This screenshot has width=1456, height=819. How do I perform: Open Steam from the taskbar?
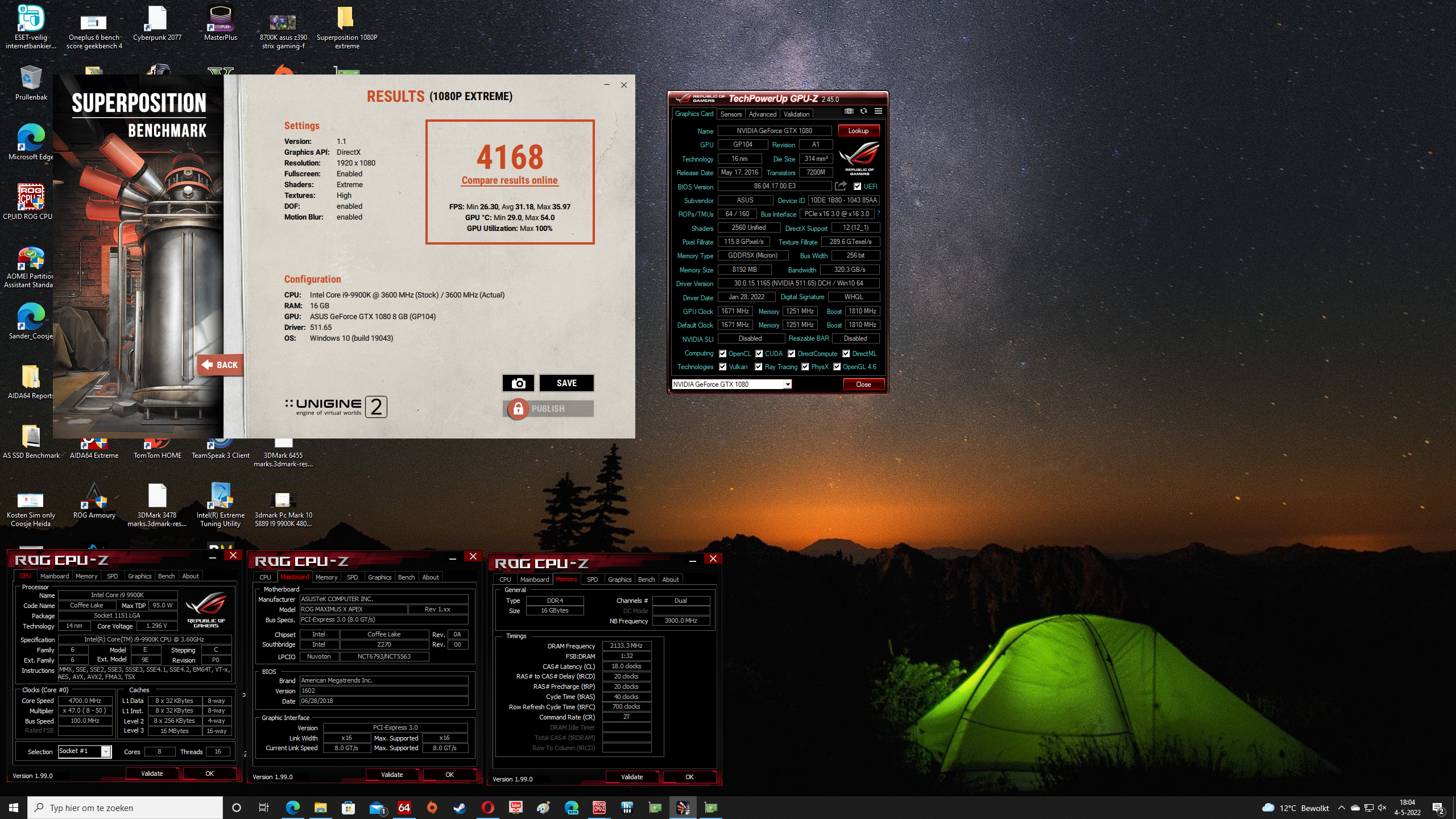460,808
